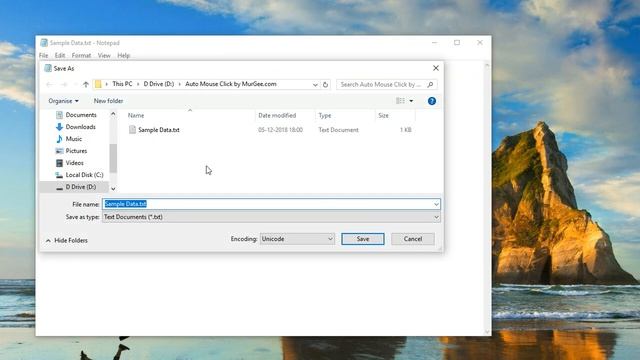This screenshot has width=640, height=360.
Task: Click the Notepad title bar icon
Action: pyautogui.click(x=44, y=42)
